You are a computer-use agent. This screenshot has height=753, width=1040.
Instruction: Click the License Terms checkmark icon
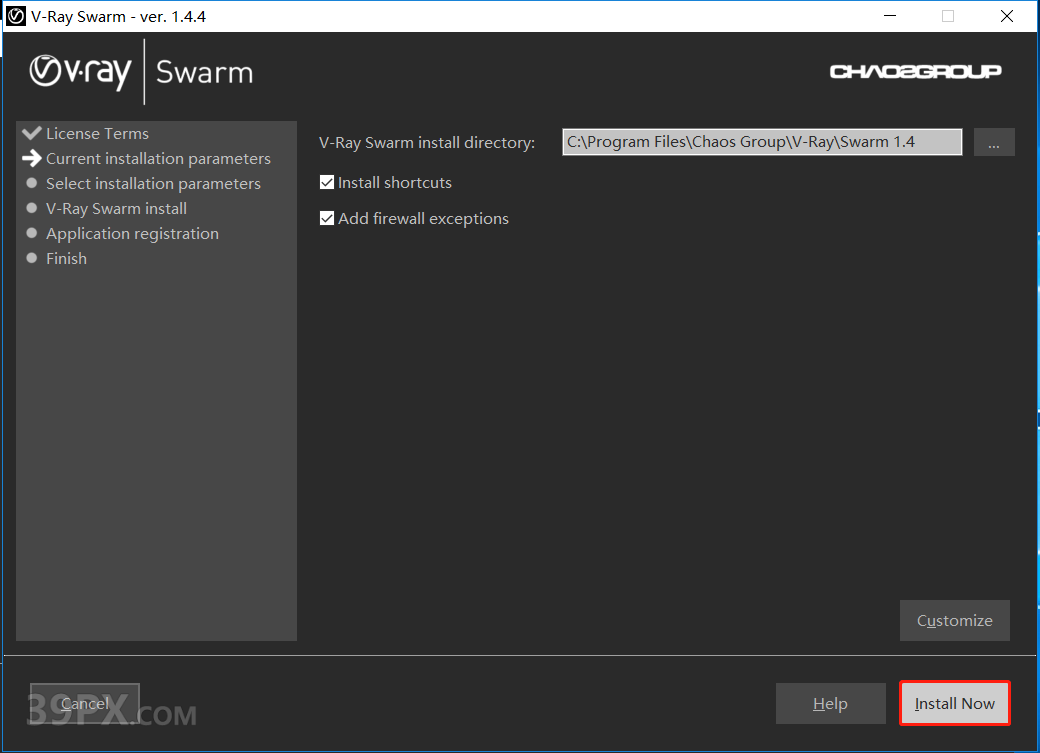pos(32,133)
